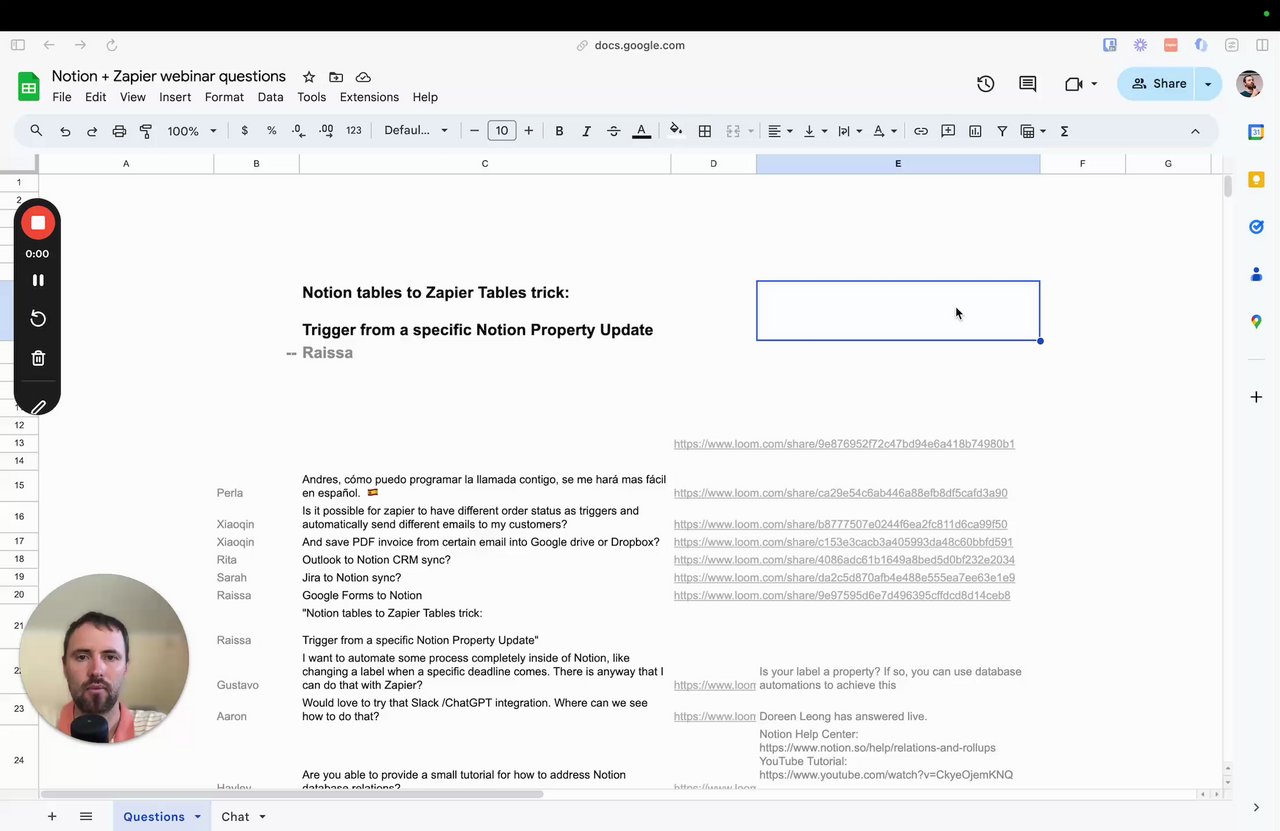Image resolution: width=1280 pixels, height=831 pixels.
Task: Open more number formats 123 menu
Action: pos(353,131)
